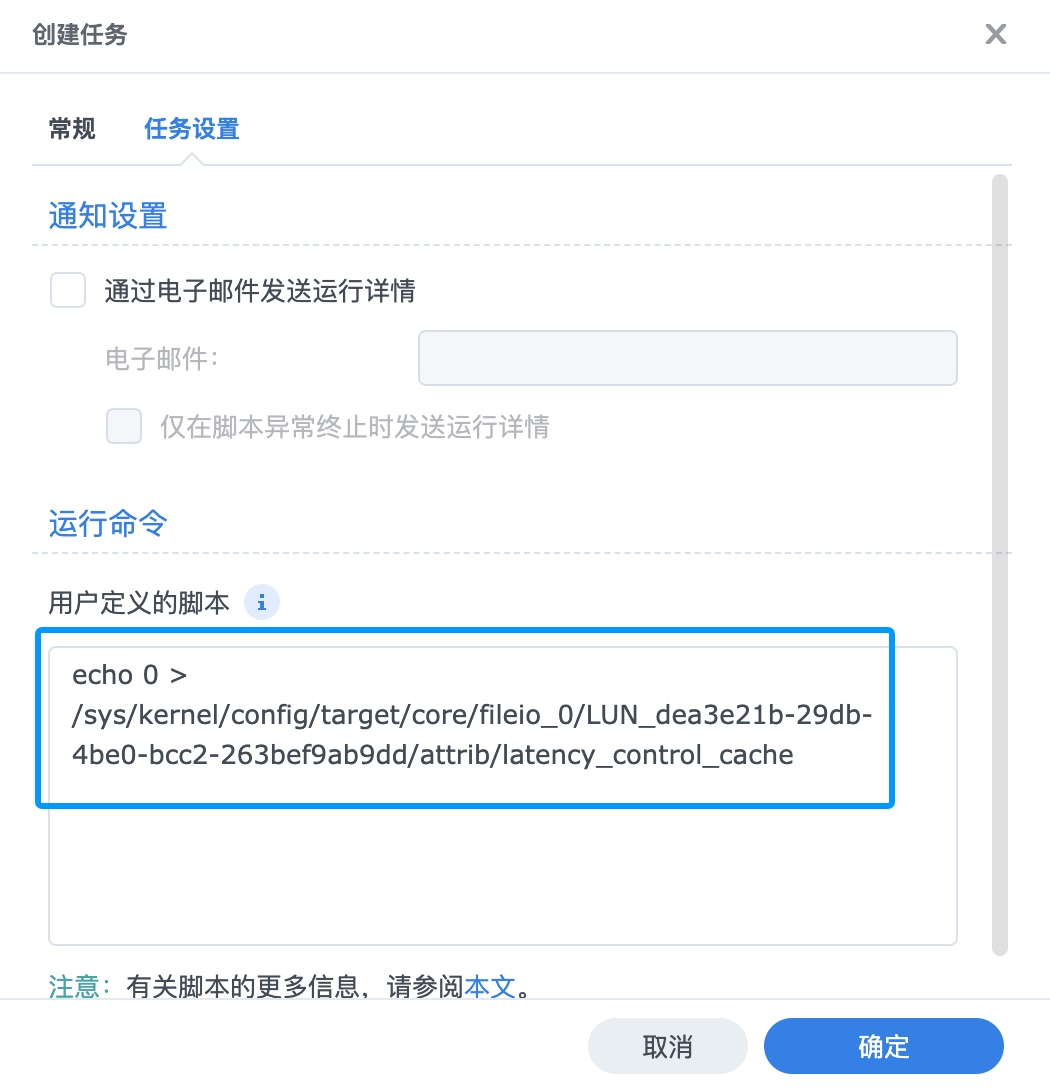Click the 电子邮件 input field
The width and height of the screenshot is (1050, 1092).
pyautogui.click(x=687, y=358)
